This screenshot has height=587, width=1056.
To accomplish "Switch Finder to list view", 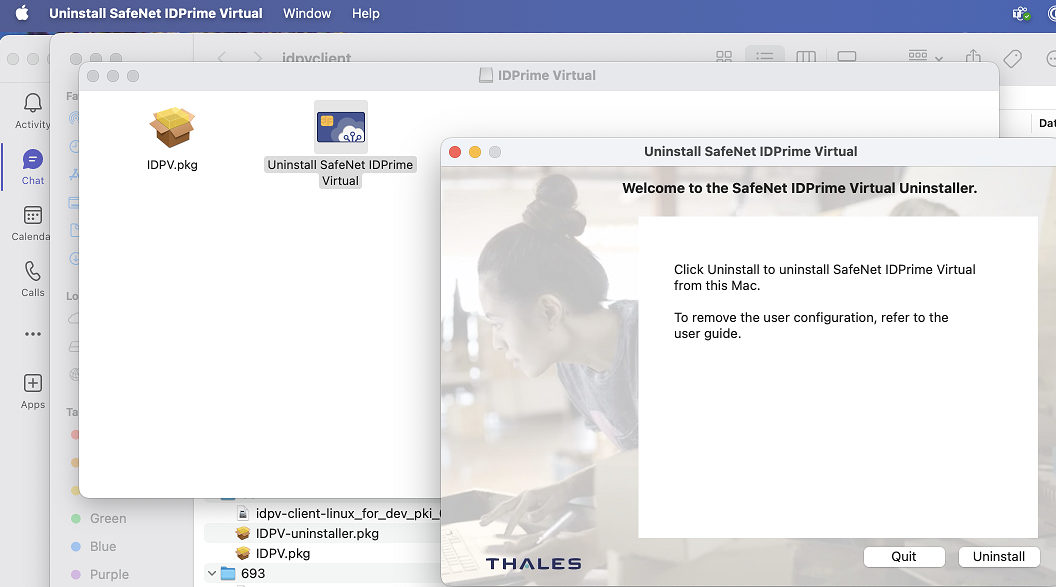I will point(765,58).
